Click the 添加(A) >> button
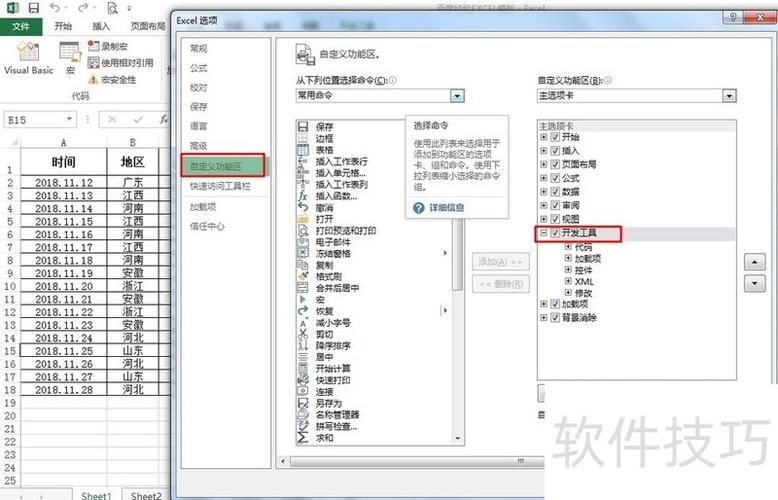The height and width of the screenshot is (500, 778). [x=500, y=261]
